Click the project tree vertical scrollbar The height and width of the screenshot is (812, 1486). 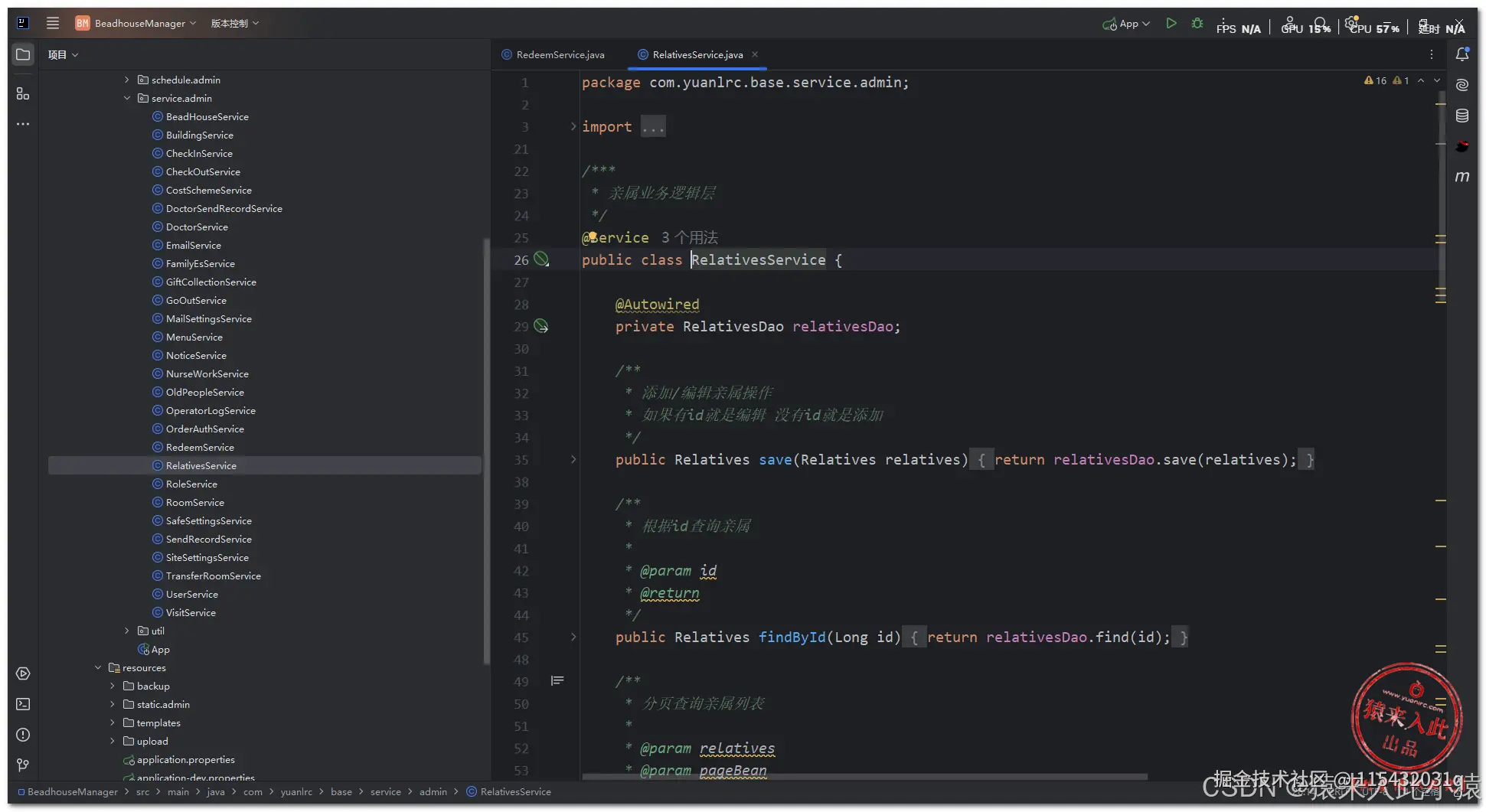click(x=485, y=452)
